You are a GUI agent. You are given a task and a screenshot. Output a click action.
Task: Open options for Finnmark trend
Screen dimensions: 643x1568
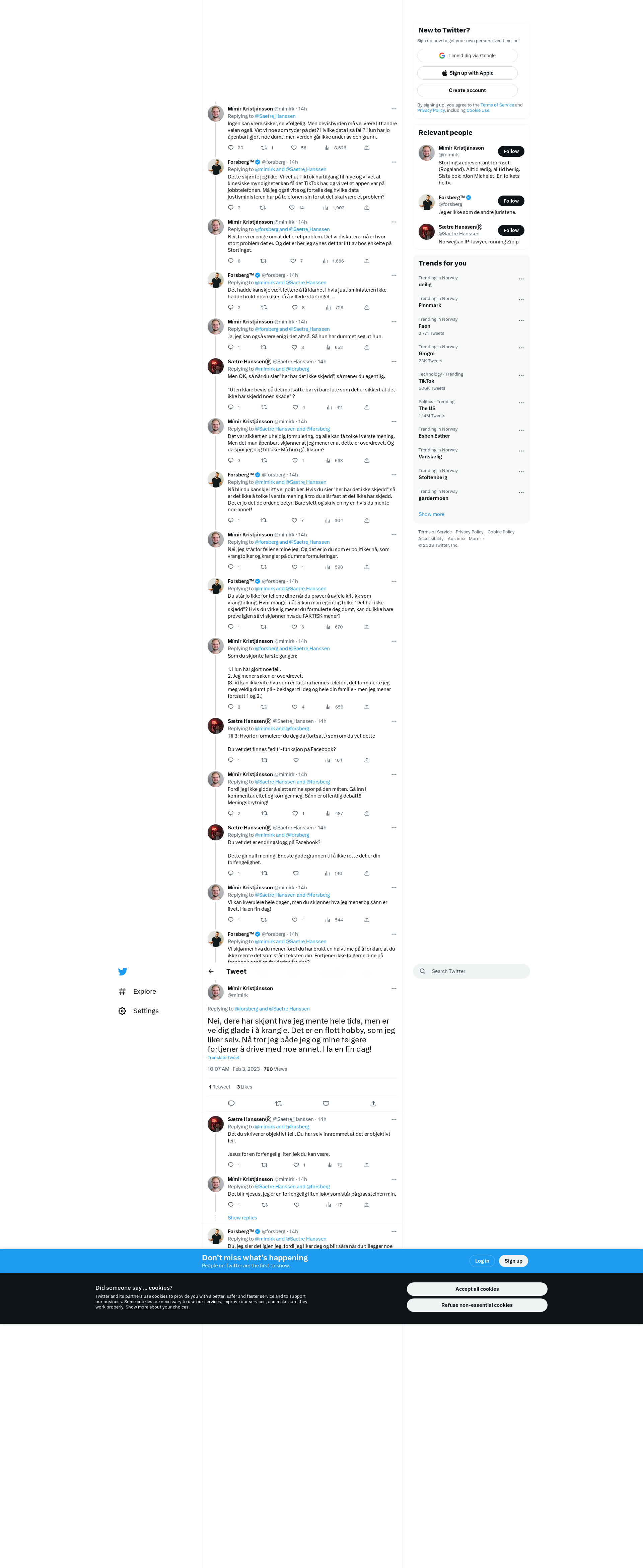(521, 299)
